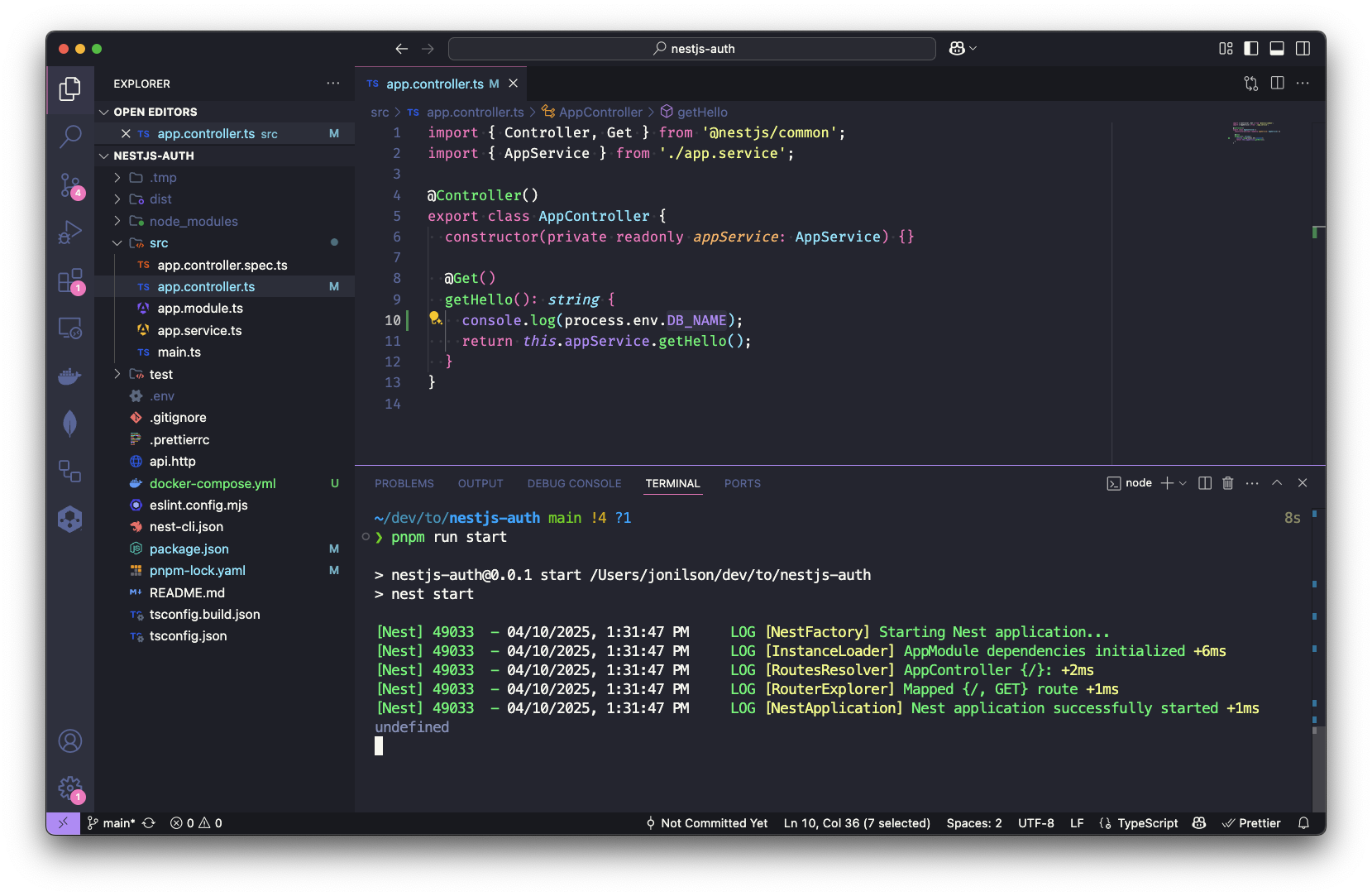Open Run and Debug view
This screenshot has height=896, width=1372.
tap(70, 233)
